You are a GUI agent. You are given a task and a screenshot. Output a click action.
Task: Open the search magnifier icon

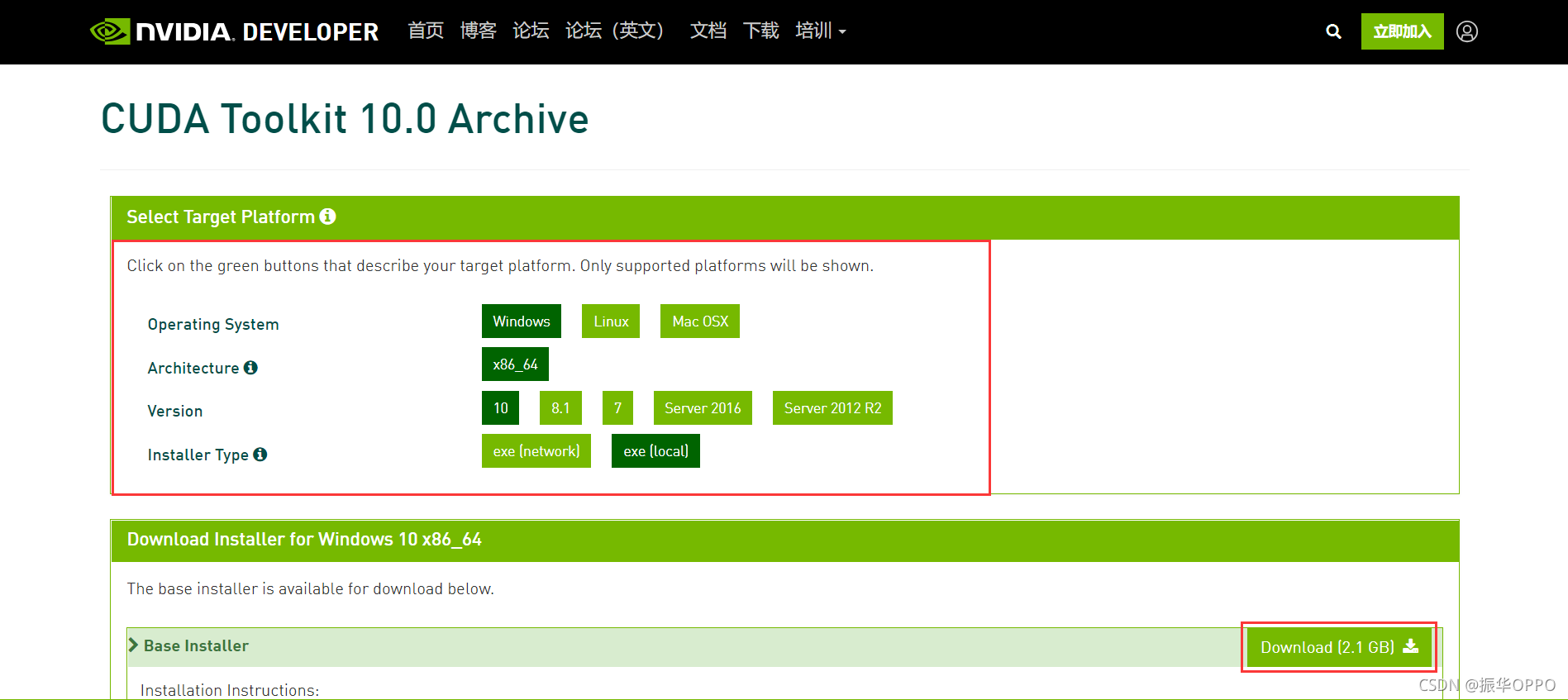[x=1333, y=31]
